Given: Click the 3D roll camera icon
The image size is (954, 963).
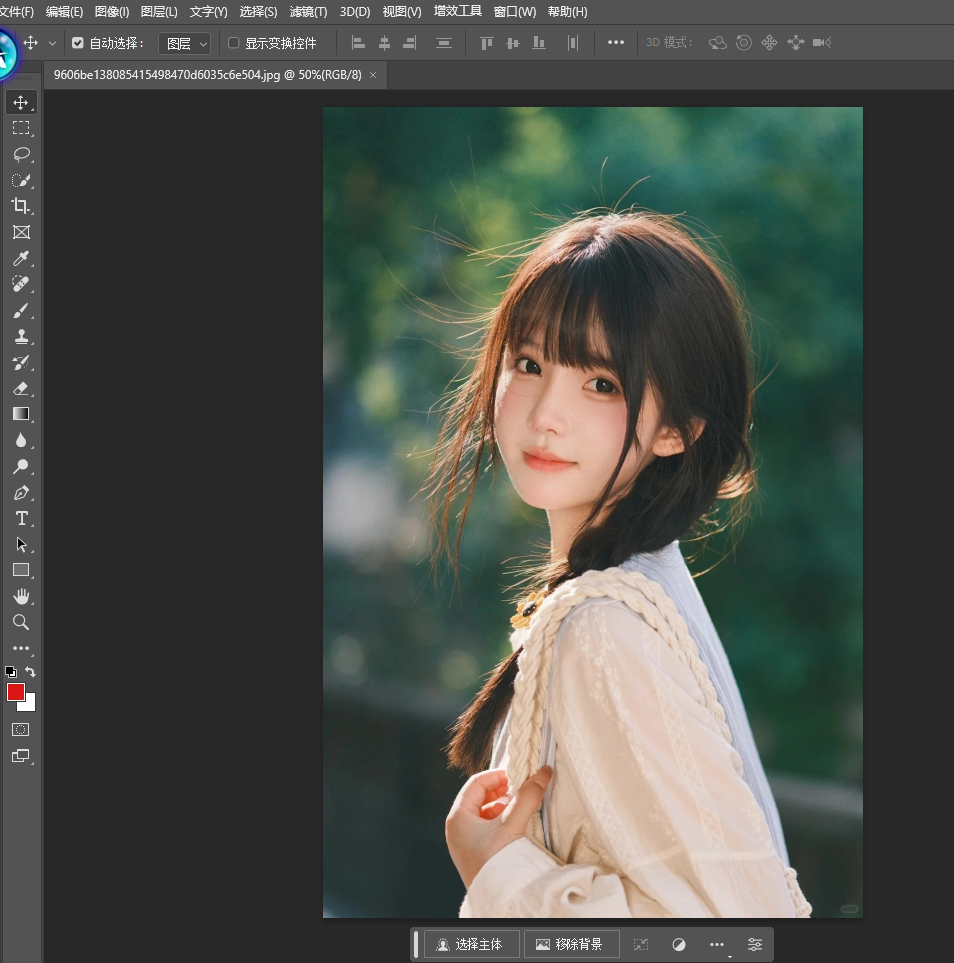Looking at the screenshot, I should [743, 42].
